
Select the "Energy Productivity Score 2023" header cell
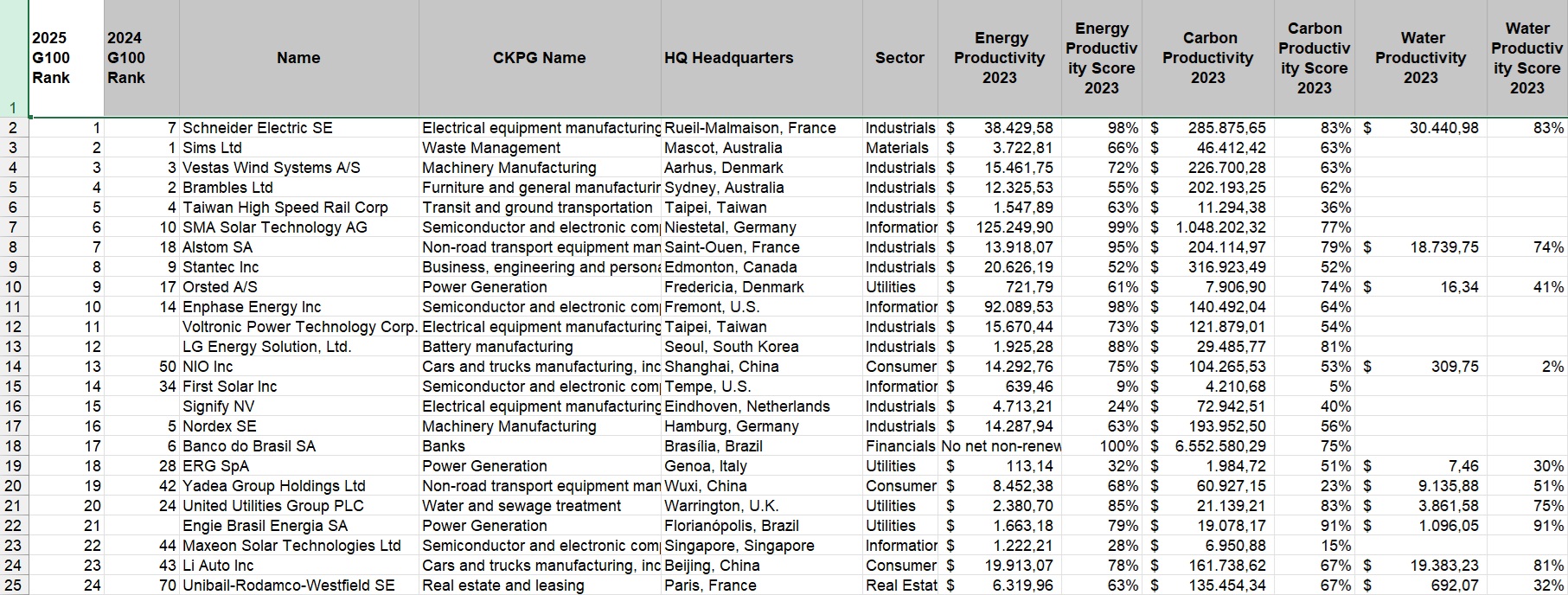pyautogui.click(x=1102, y=58)
